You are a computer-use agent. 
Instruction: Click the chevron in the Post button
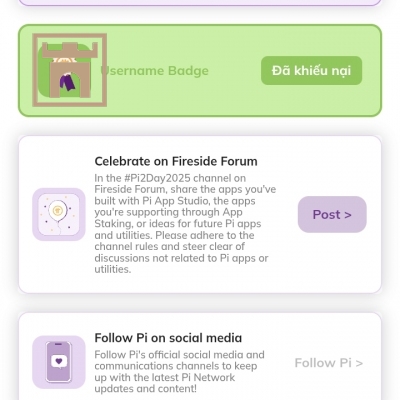coord(348,215)
